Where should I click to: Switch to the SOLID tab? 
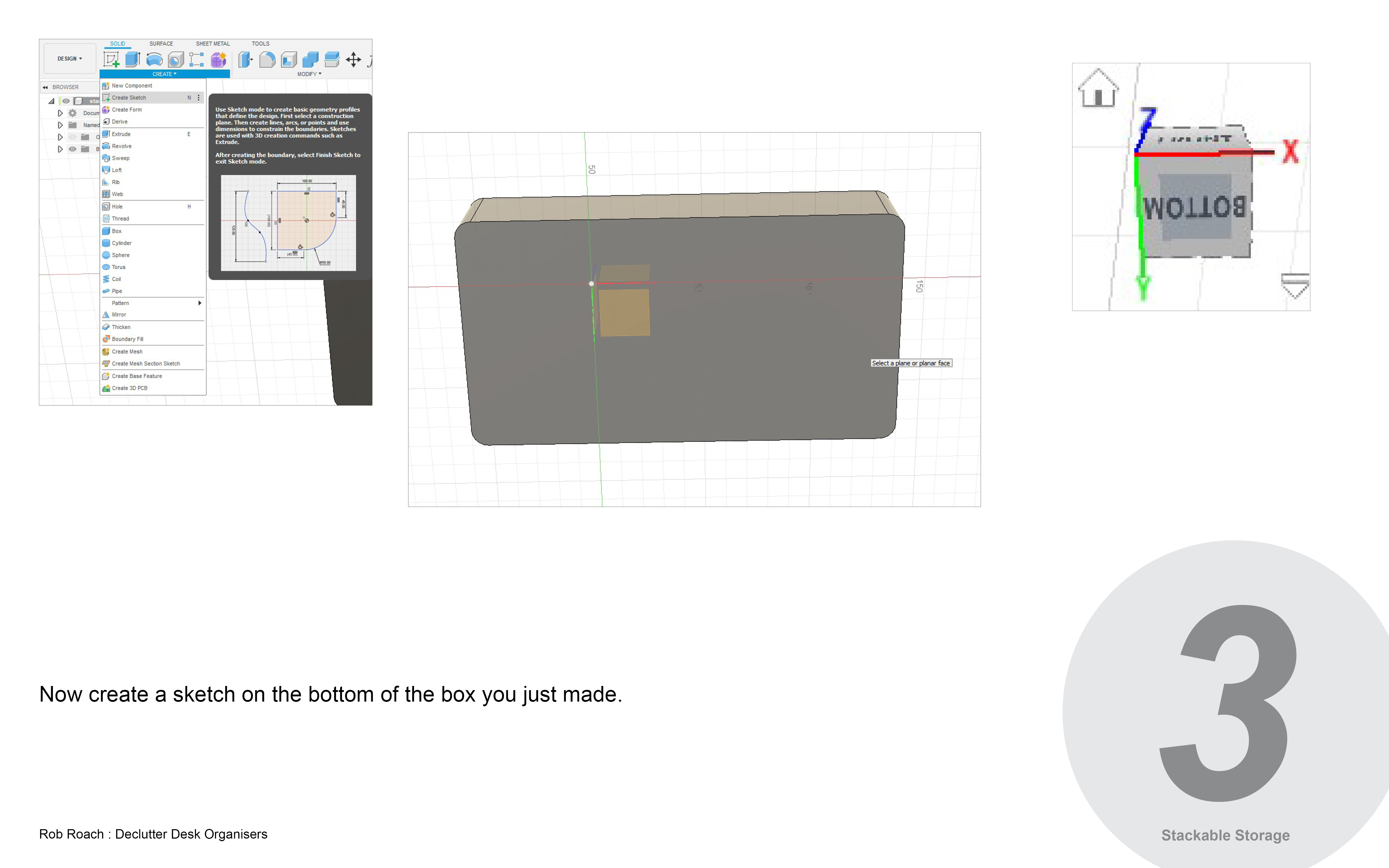tap(118, 44)
